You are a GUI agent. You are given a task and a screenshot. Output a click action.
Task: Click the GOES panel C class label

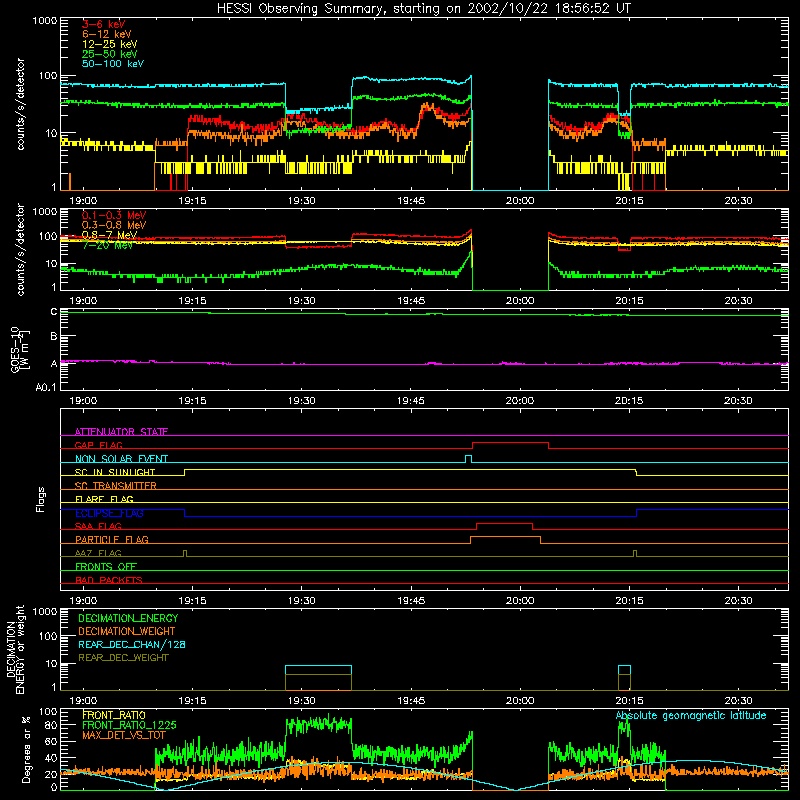click(x=53, y=311)
